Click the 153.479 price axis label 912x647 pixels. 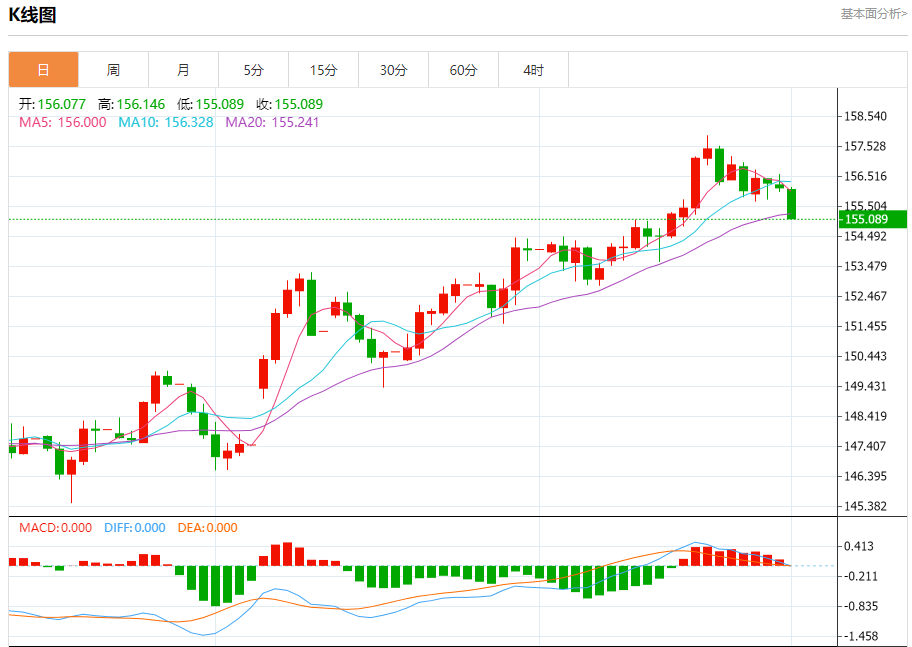pyautogui.click(x=865, y=266)
